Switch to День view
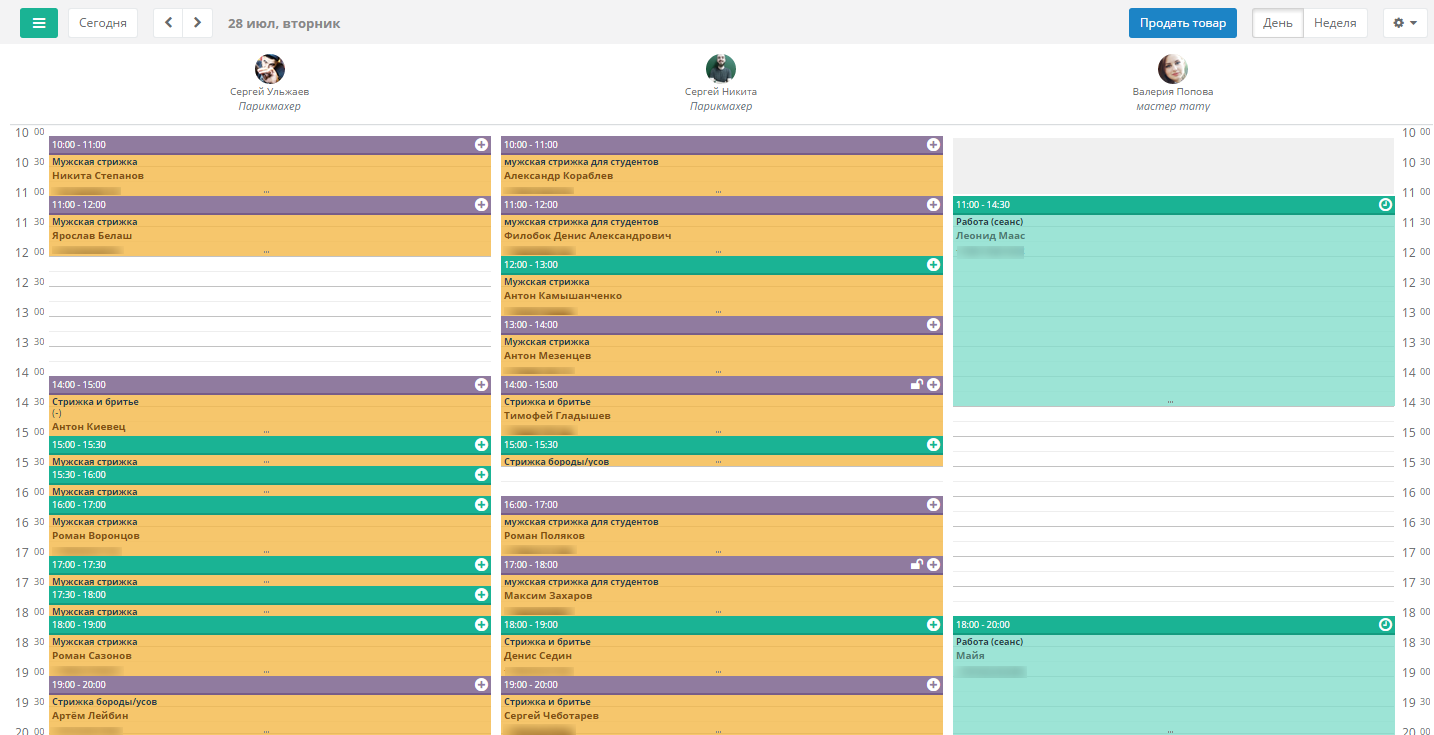 coord(1278,23)
